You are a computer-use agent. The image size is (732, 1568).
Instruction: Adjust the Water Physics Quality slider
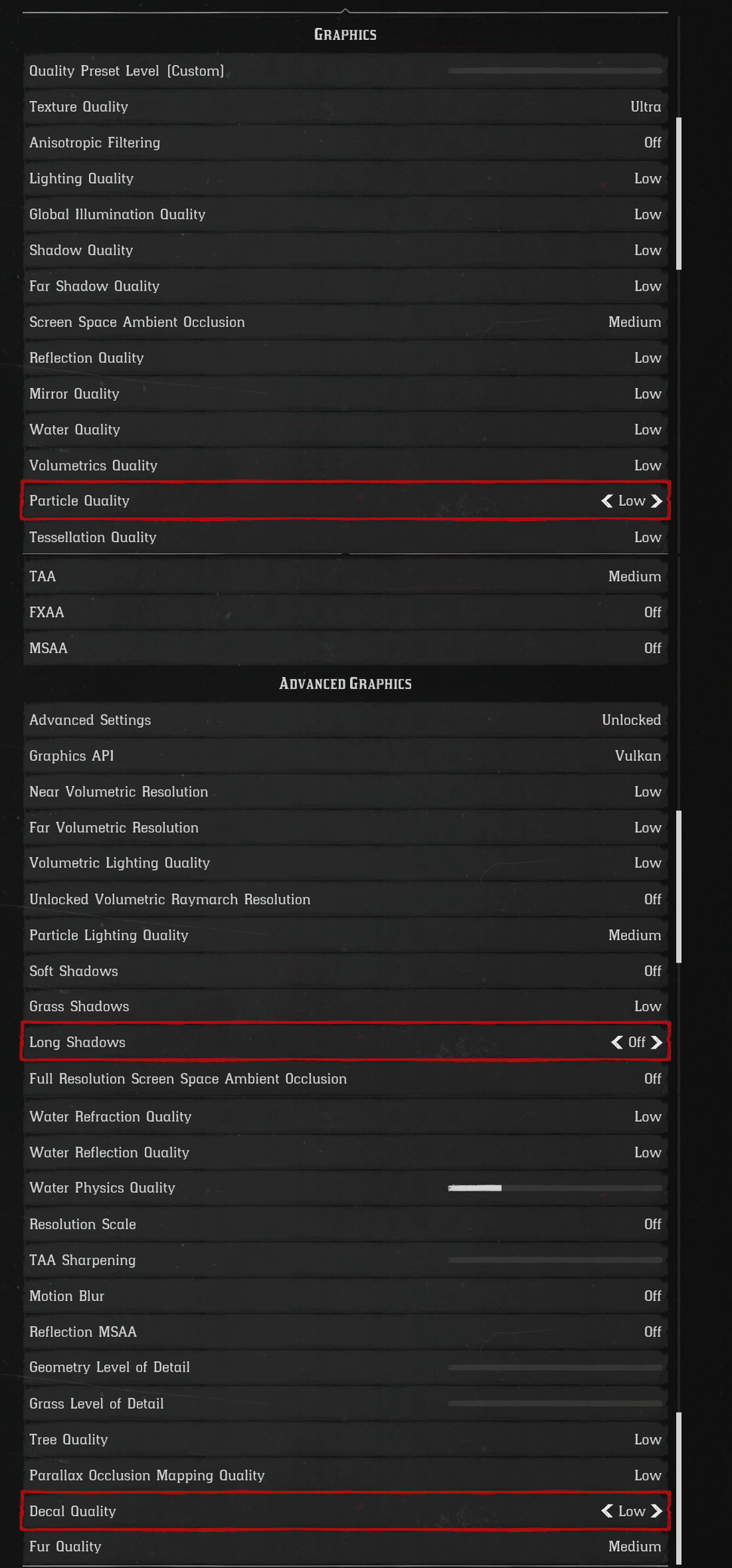click(555, 1188)
